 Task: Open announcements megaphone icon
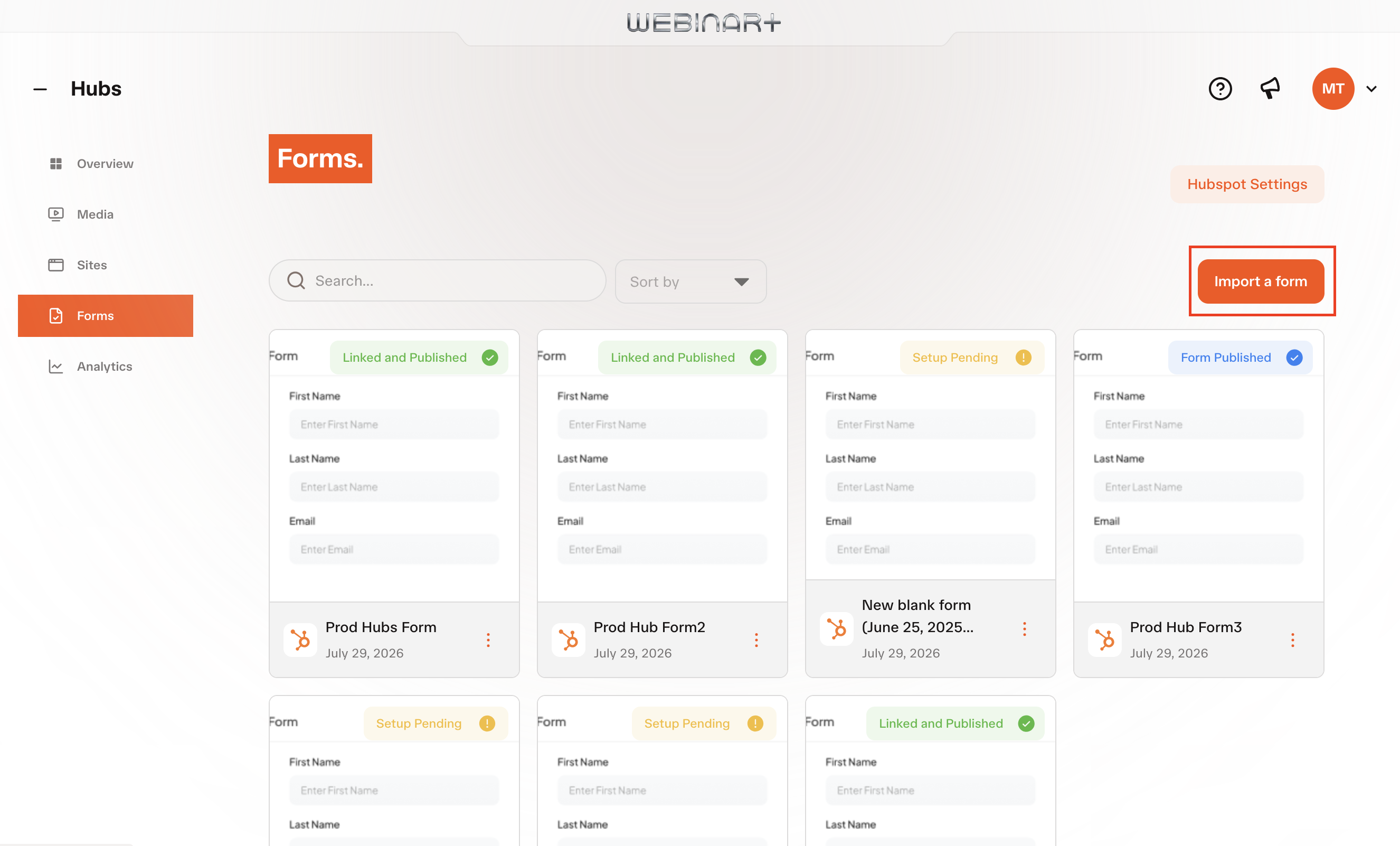click(x=1271, y=88)
